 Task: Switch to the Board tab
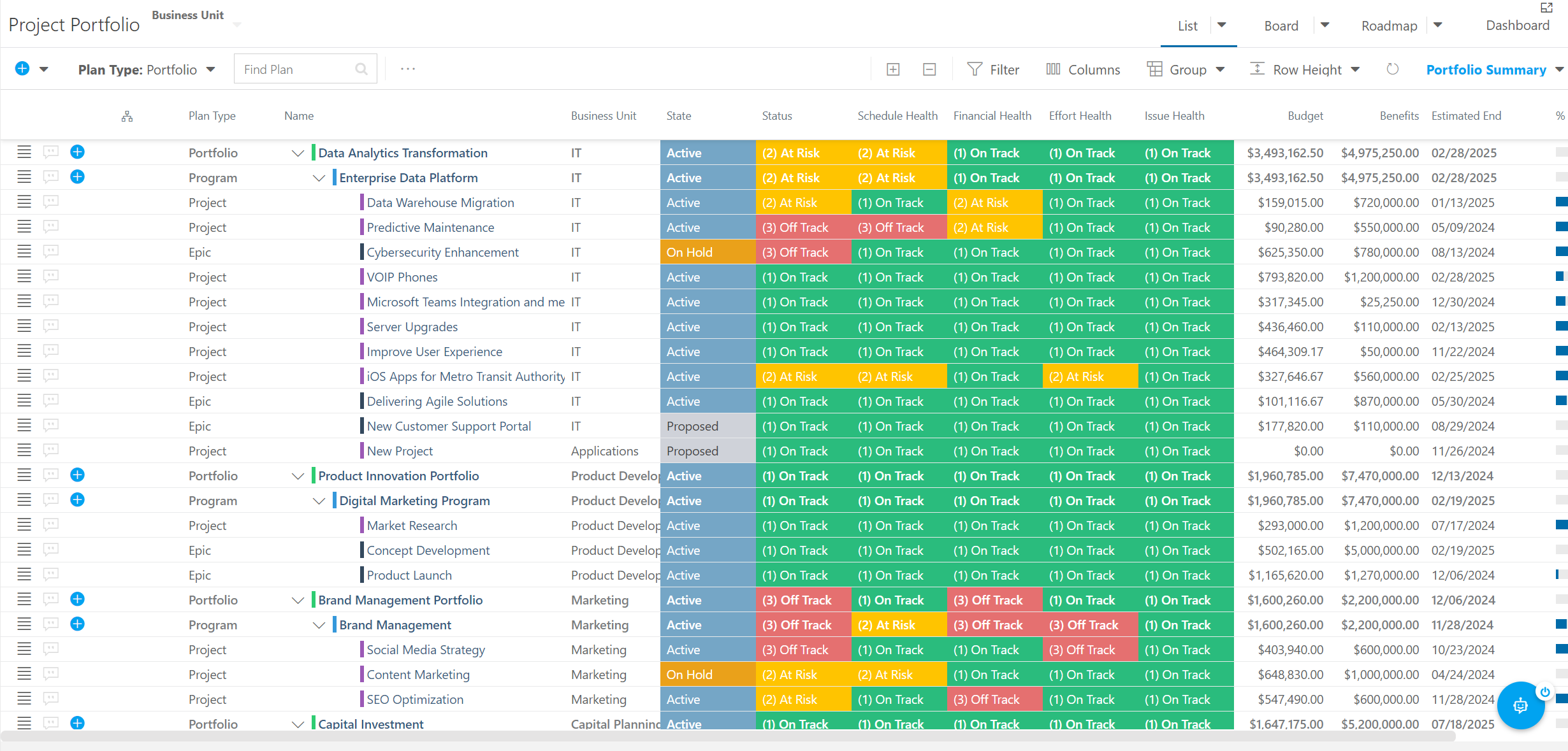tap(1281, 25)
